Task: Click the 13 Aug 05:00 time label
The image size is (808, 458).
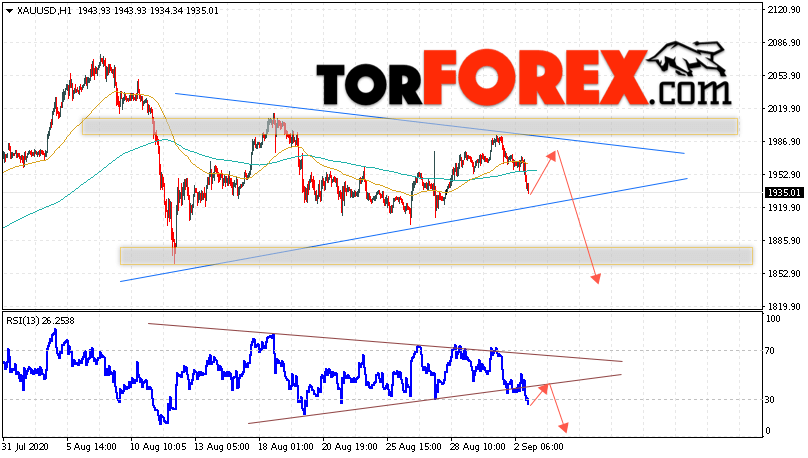Action: tap(221, 447)
